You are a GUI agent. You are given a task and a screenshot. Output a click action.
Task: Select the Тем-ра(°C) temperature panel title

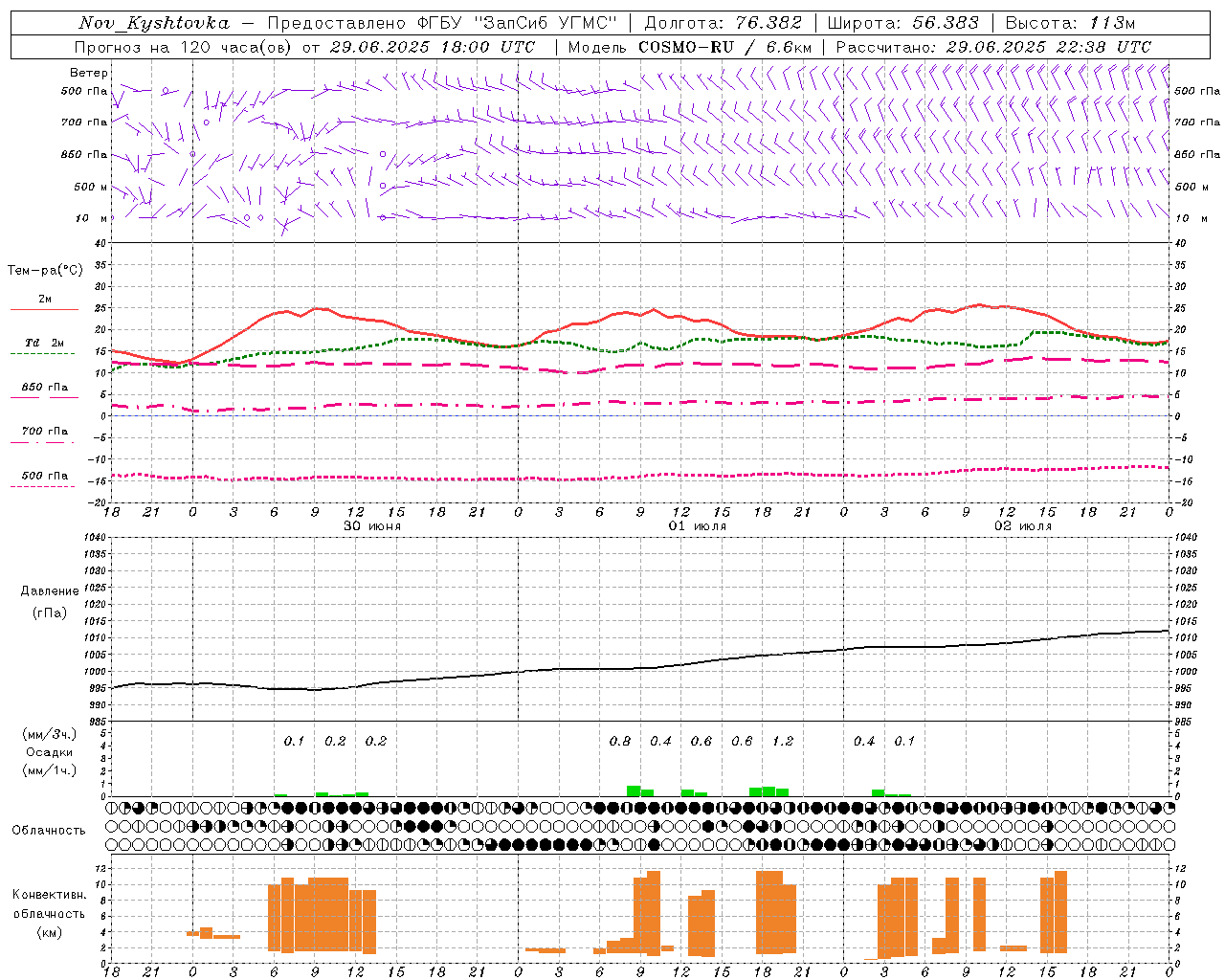(45, 271)
